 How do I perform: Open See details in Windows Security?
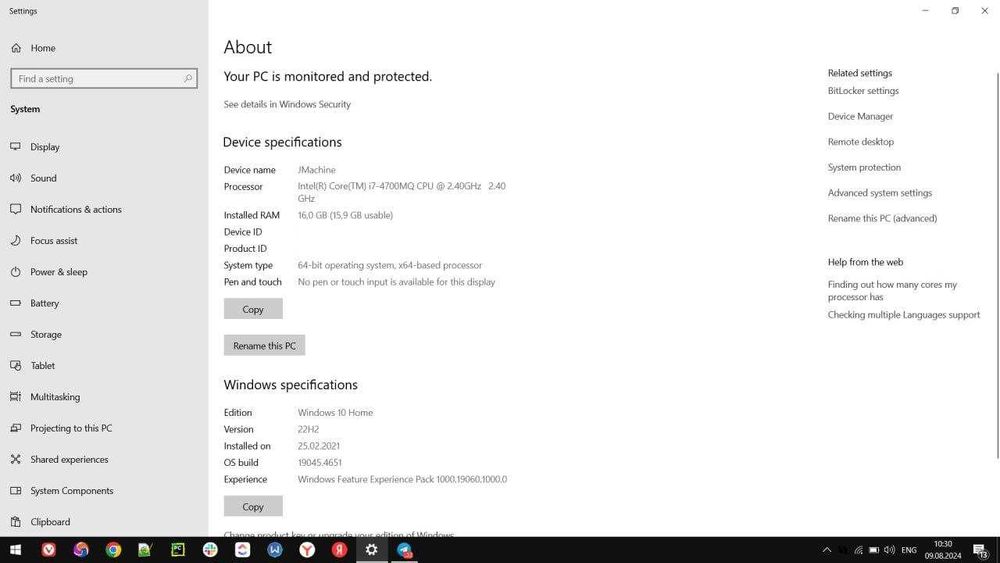click(x=287, y=104)
